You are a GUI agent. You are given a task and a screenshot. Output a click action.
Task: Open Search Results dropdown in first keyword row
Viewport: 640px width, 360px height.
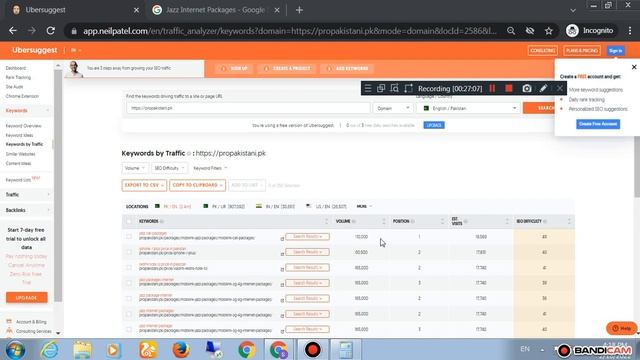click(307, 237)
